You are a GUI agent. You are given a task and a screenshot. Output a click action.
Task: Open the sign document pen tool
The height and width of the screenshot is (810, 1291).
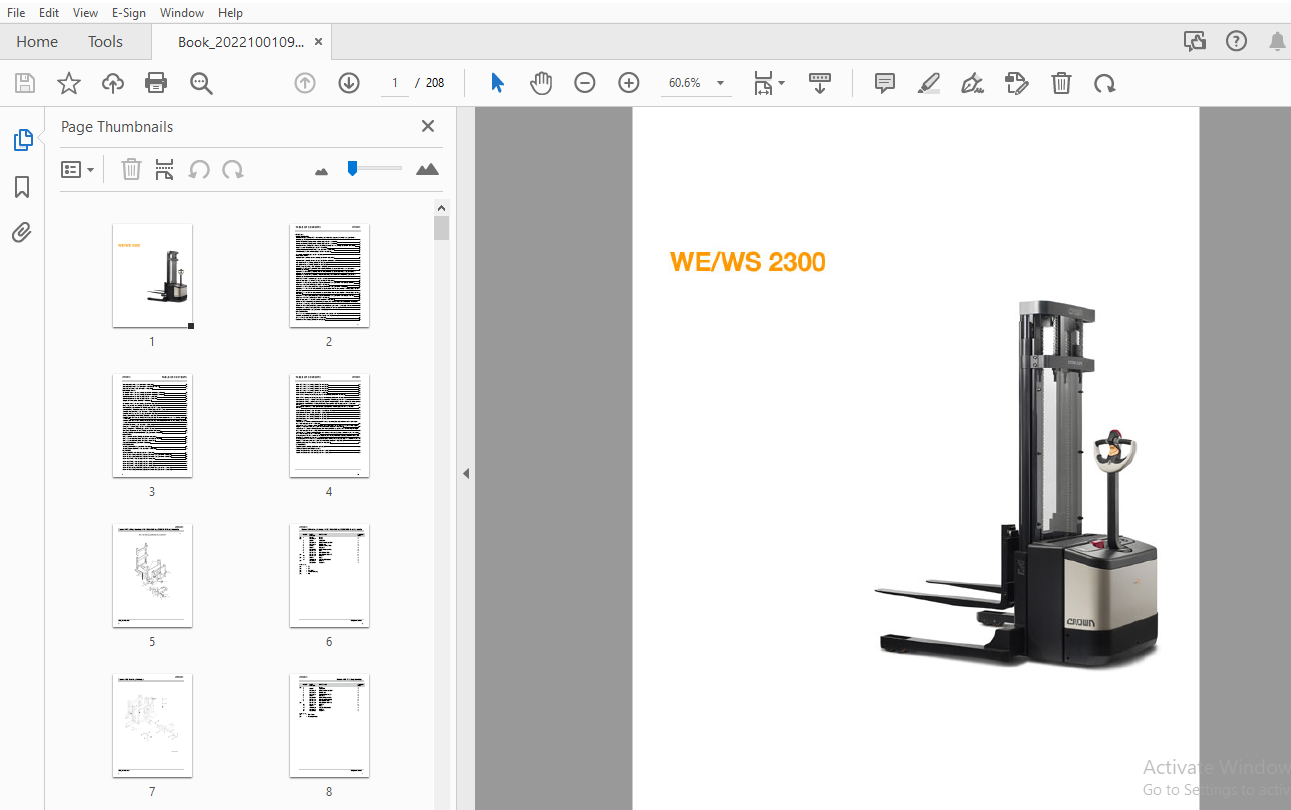click(x=973, y=83)
